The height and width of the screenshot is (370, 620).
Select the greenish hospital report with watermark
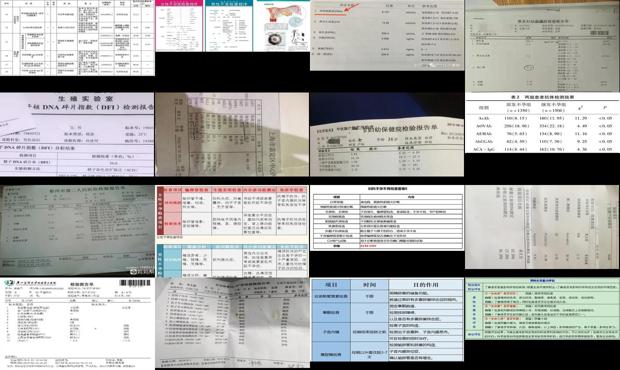(x=77, y=230)
